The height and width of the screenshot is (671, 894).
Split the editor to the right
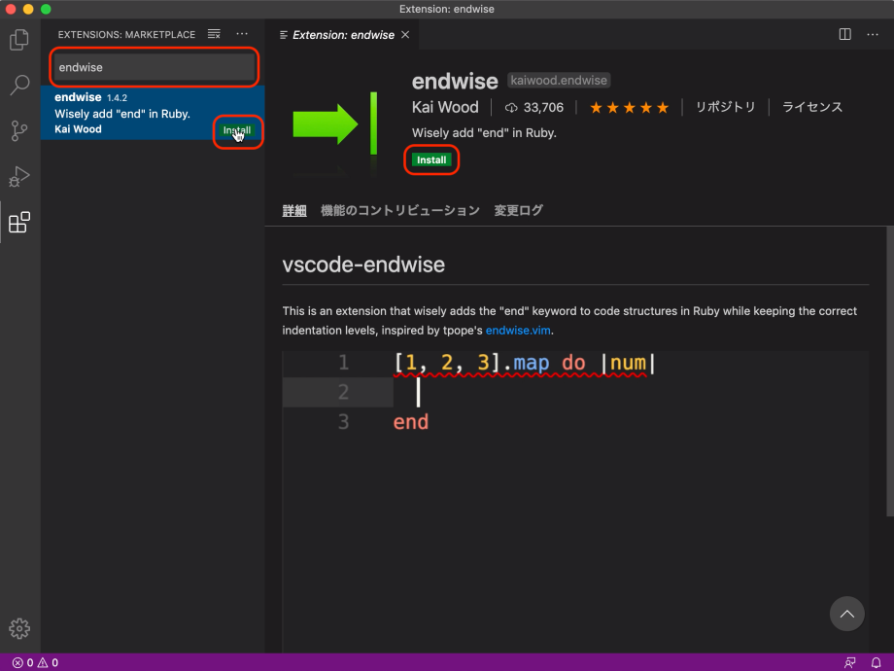[845, 34]
